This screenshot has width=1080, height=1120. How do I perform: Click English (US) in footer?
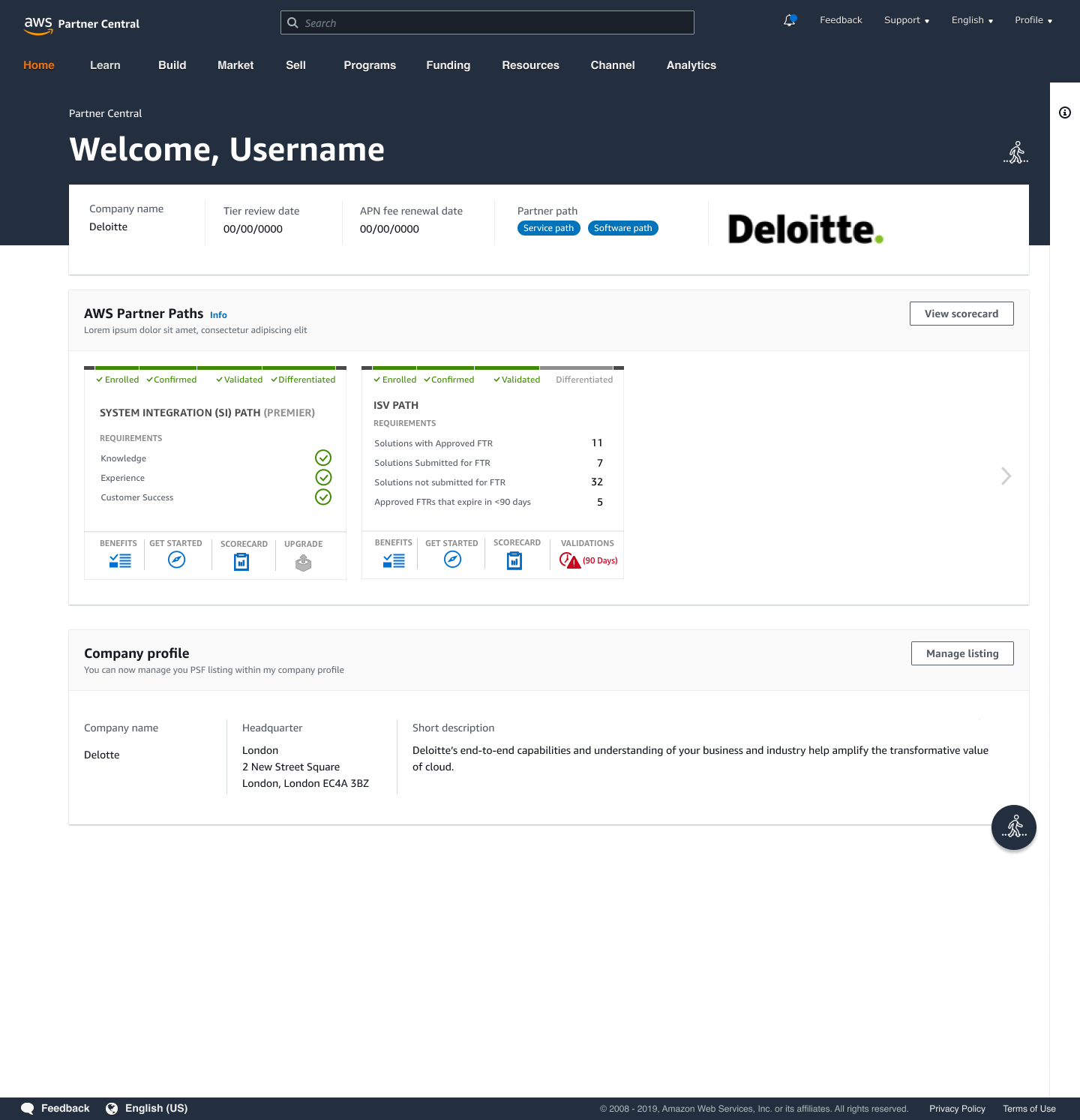pos(156,1108)
